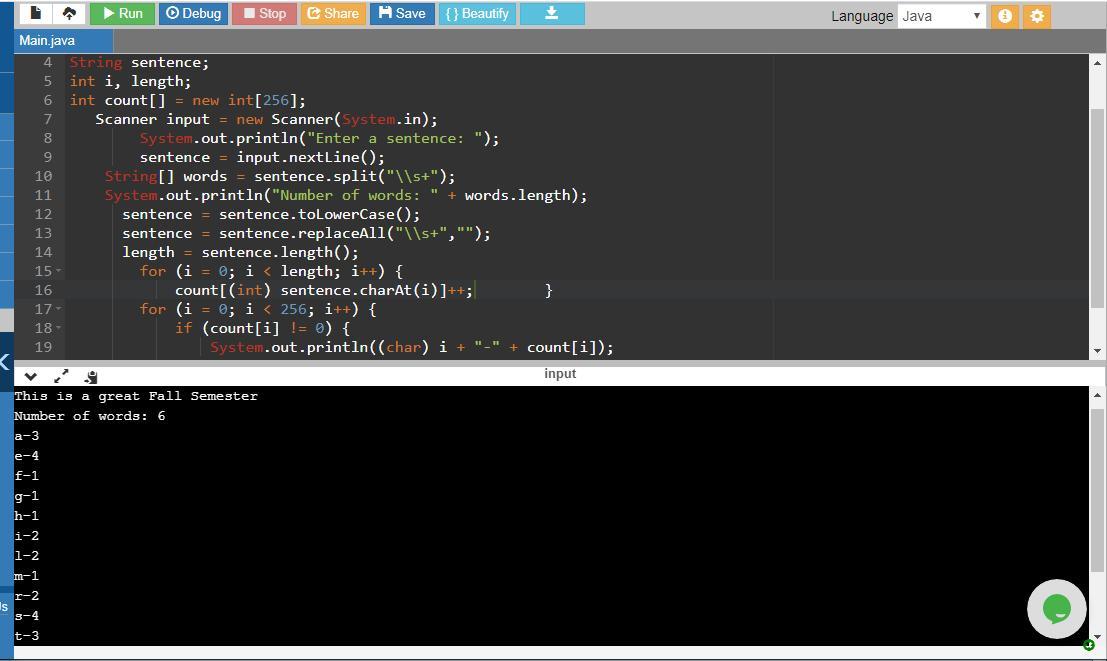Expand the console panel to fullscreen
The width and height of the screenshot is (1107, 661).
click(x=61, y=376)
